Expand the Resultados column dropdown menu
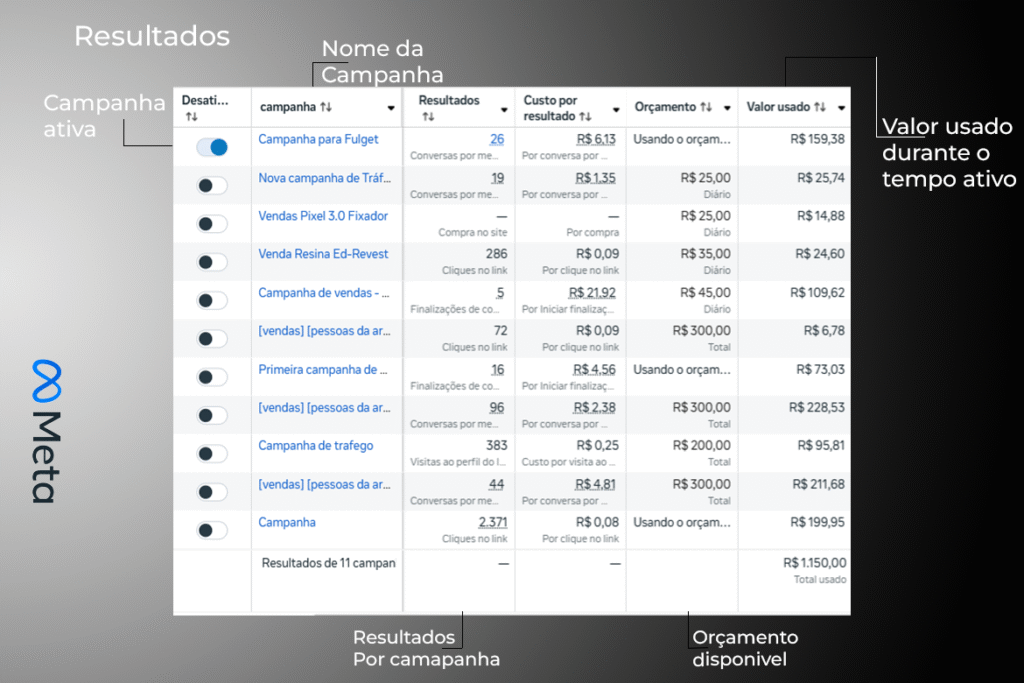1024x683 pixels. pyautogui.click(x=504, y=108)
